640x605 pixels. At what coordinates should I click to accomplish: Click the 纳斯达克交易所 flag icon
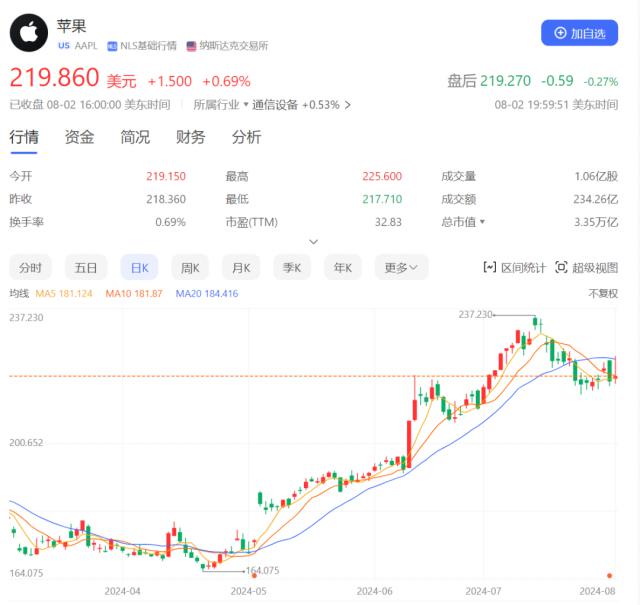tap(191, 46)
